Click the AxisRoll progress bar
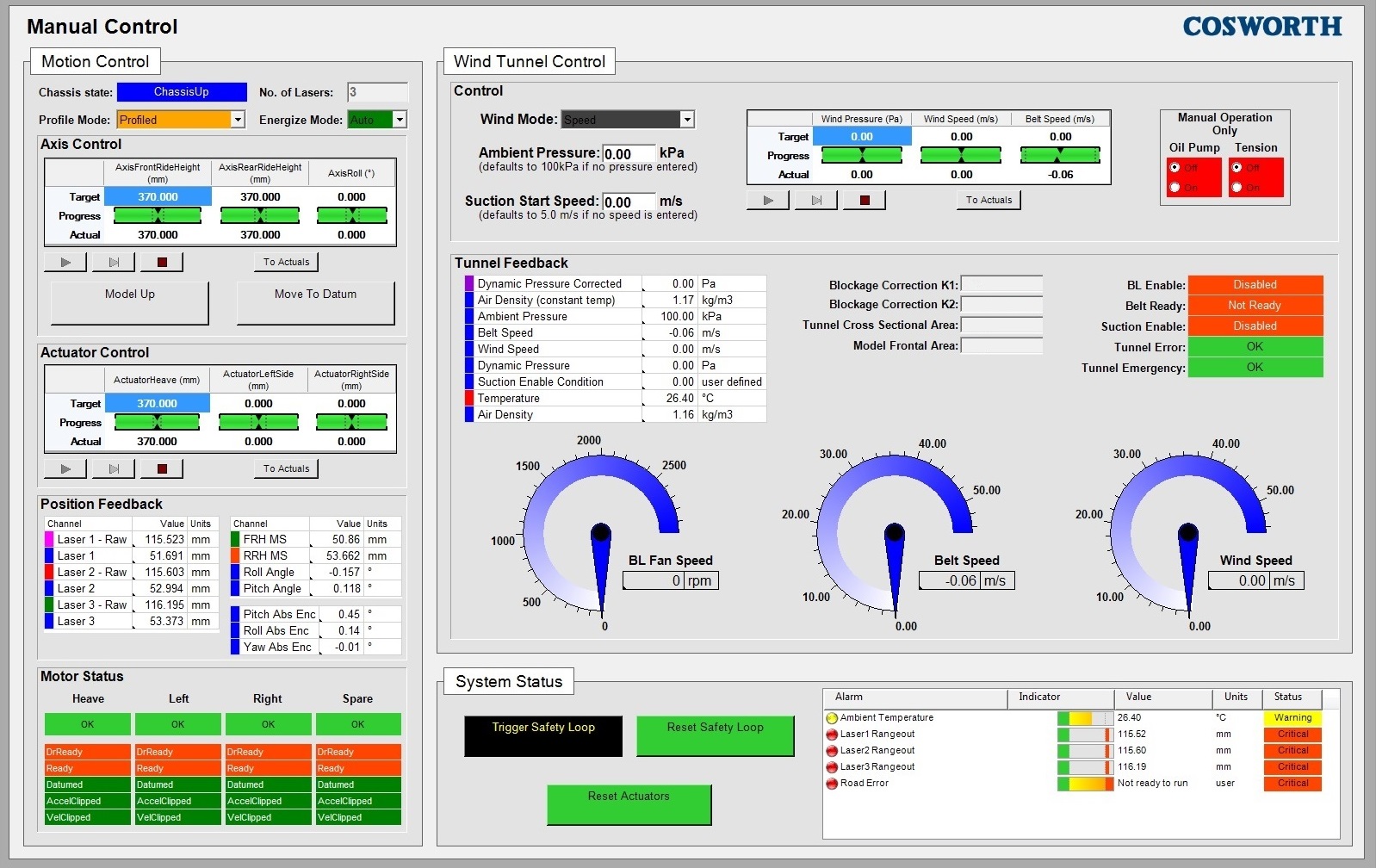The width and height of the screenshot is (1376, 868). (351, 215)
